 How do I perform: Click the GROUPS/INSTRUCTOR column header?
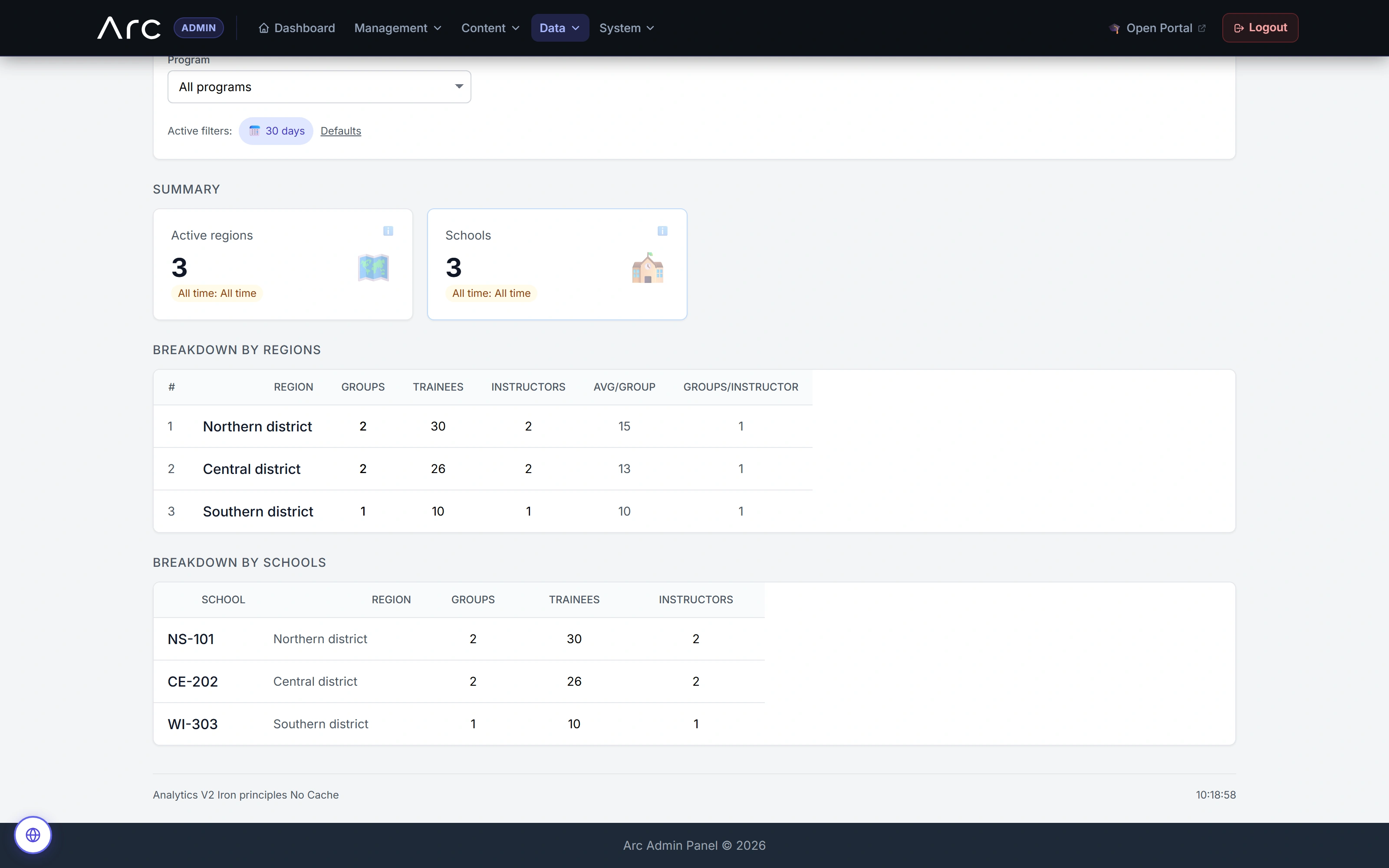[741, 387]
